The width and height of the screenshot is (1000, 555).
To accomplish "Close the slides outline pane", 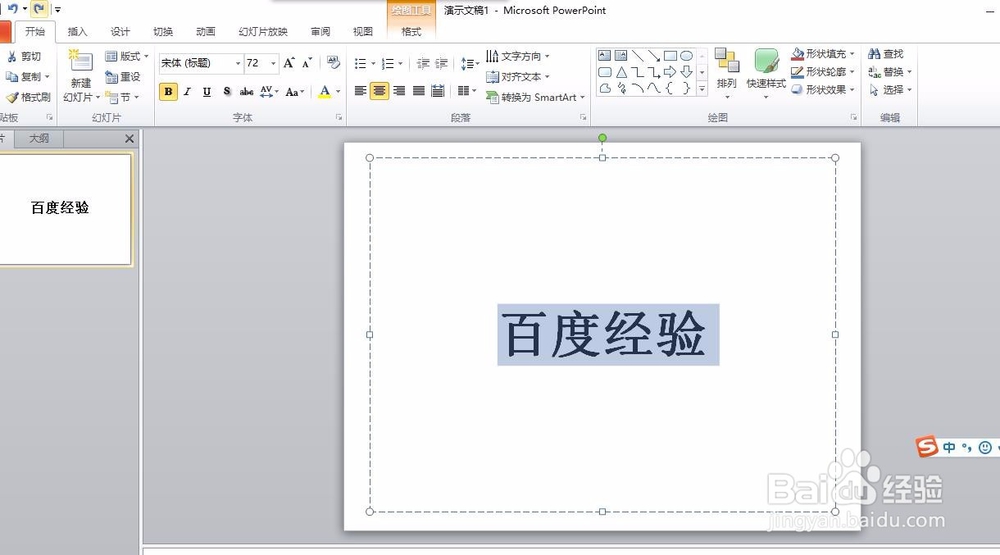I will coord(129,138).
